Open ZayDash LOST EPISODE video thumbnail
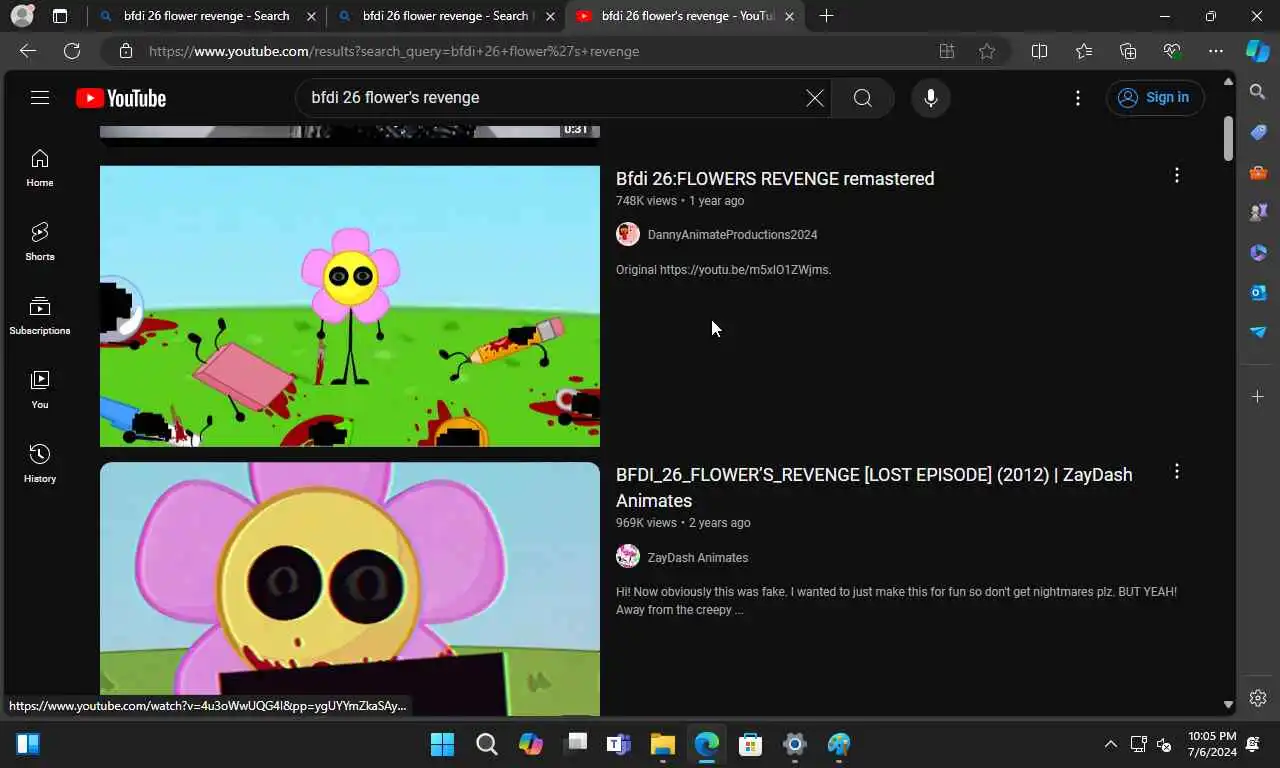The image size is (1280, 768). (350, 589)
